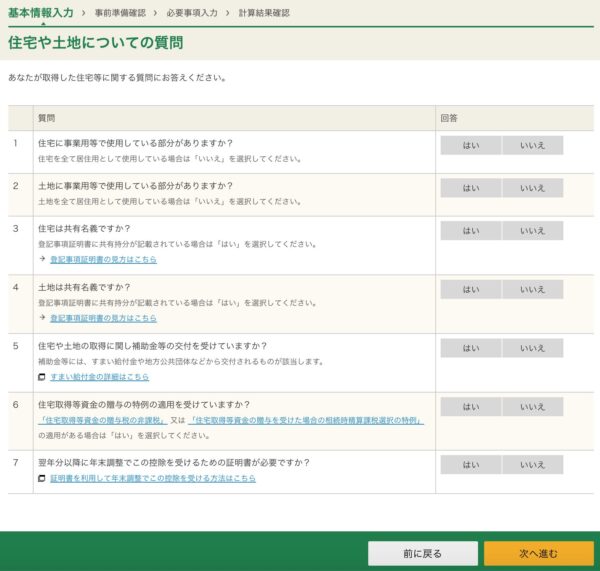Click the heading 住宅や土地についての質問

point(96,42)
